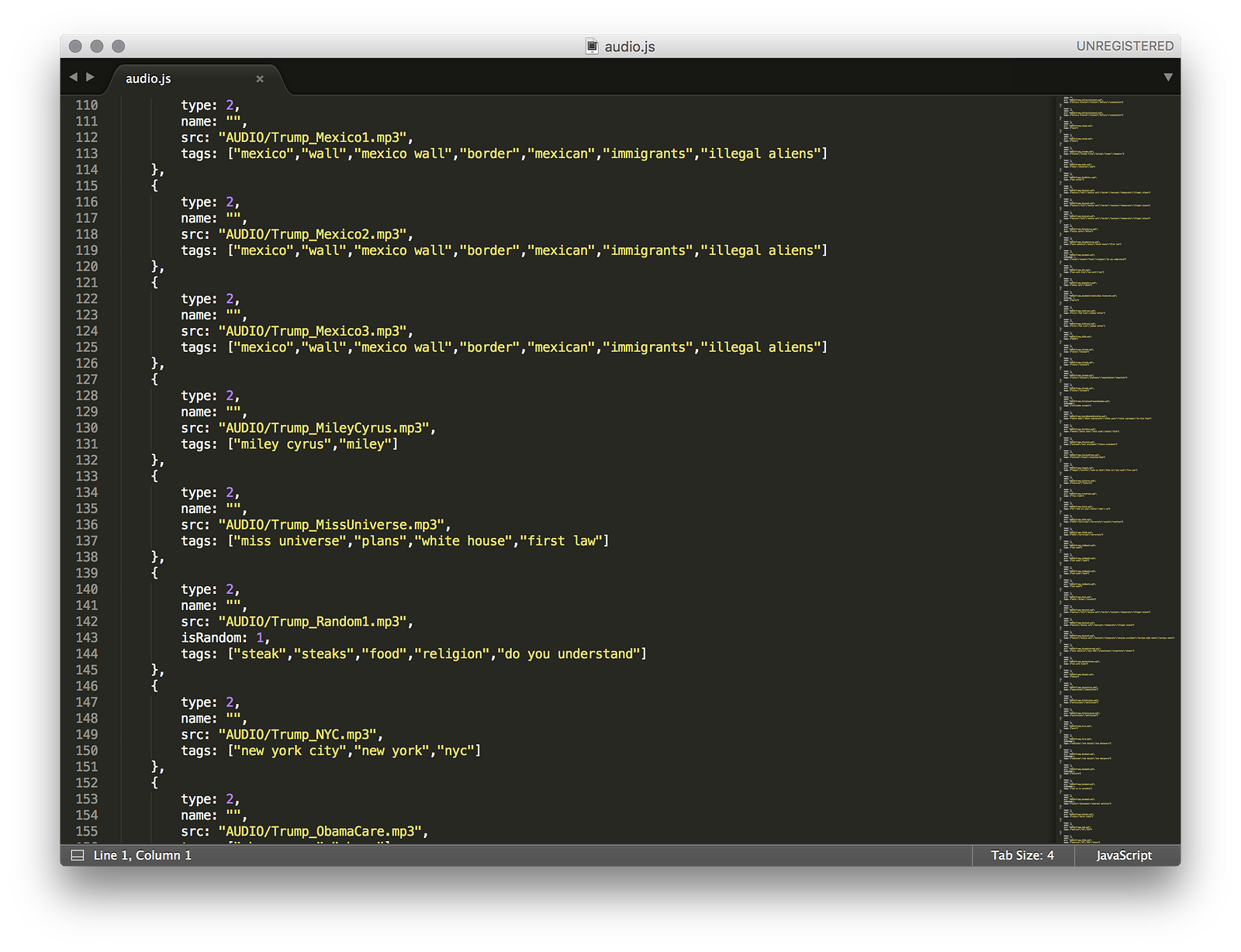The width and height of the screenshot is (1241, 952).
Task: Click the minimap code overview
Action: tap(1117, 470)
